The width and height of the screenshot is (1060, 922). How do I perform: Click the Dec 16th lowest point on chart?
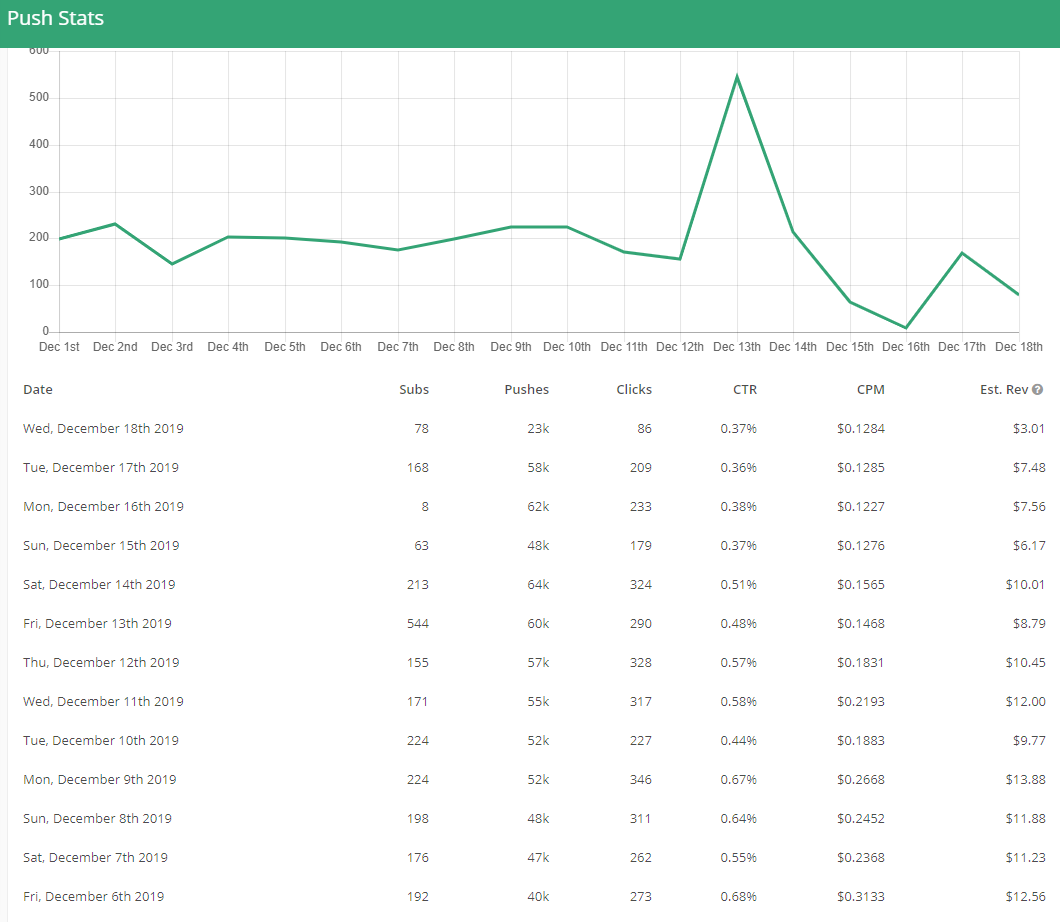(906, 328)
